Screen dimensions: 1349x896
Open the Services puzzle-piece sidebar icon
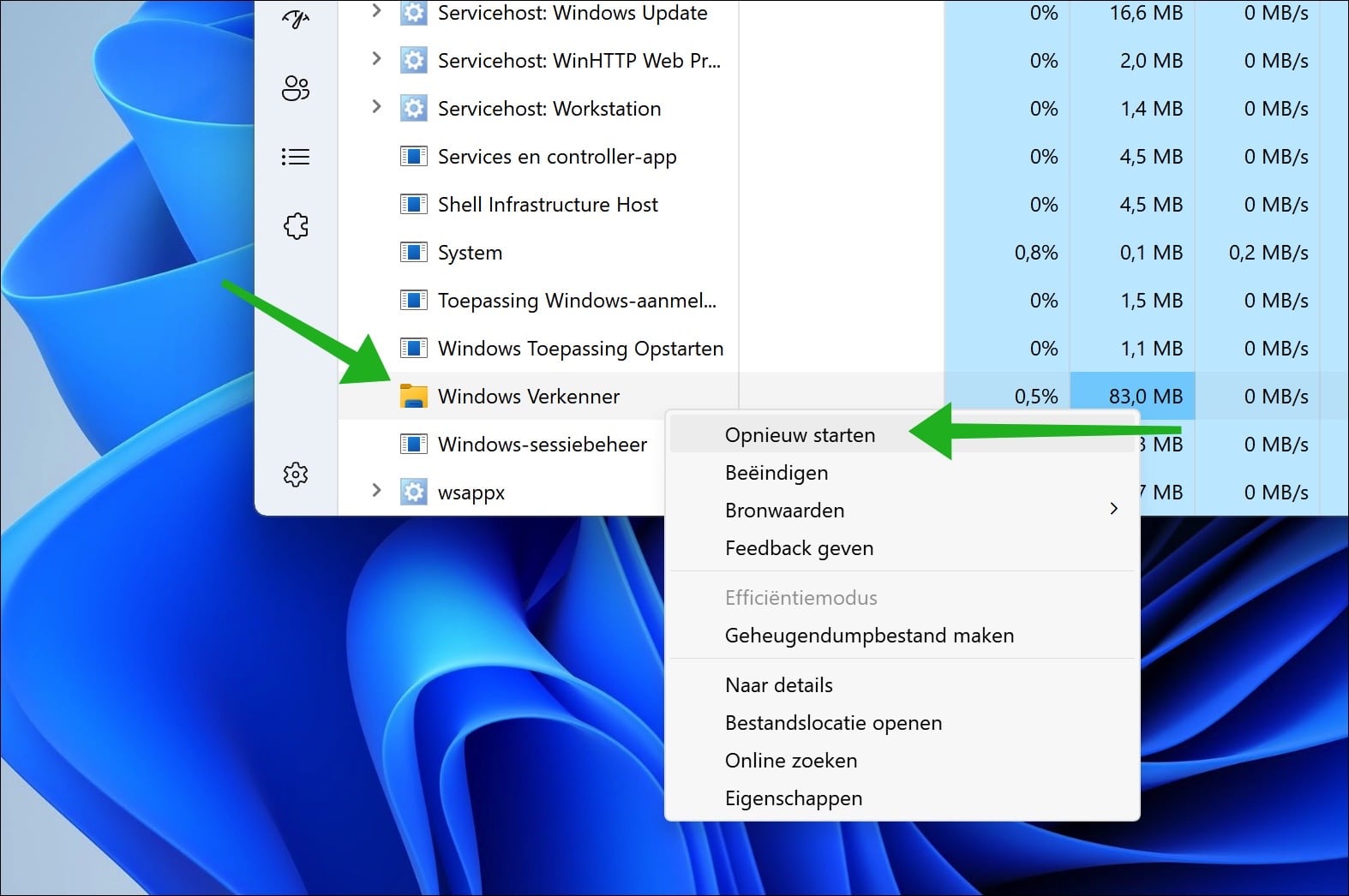pyautogui.click(x=296, y=226)
